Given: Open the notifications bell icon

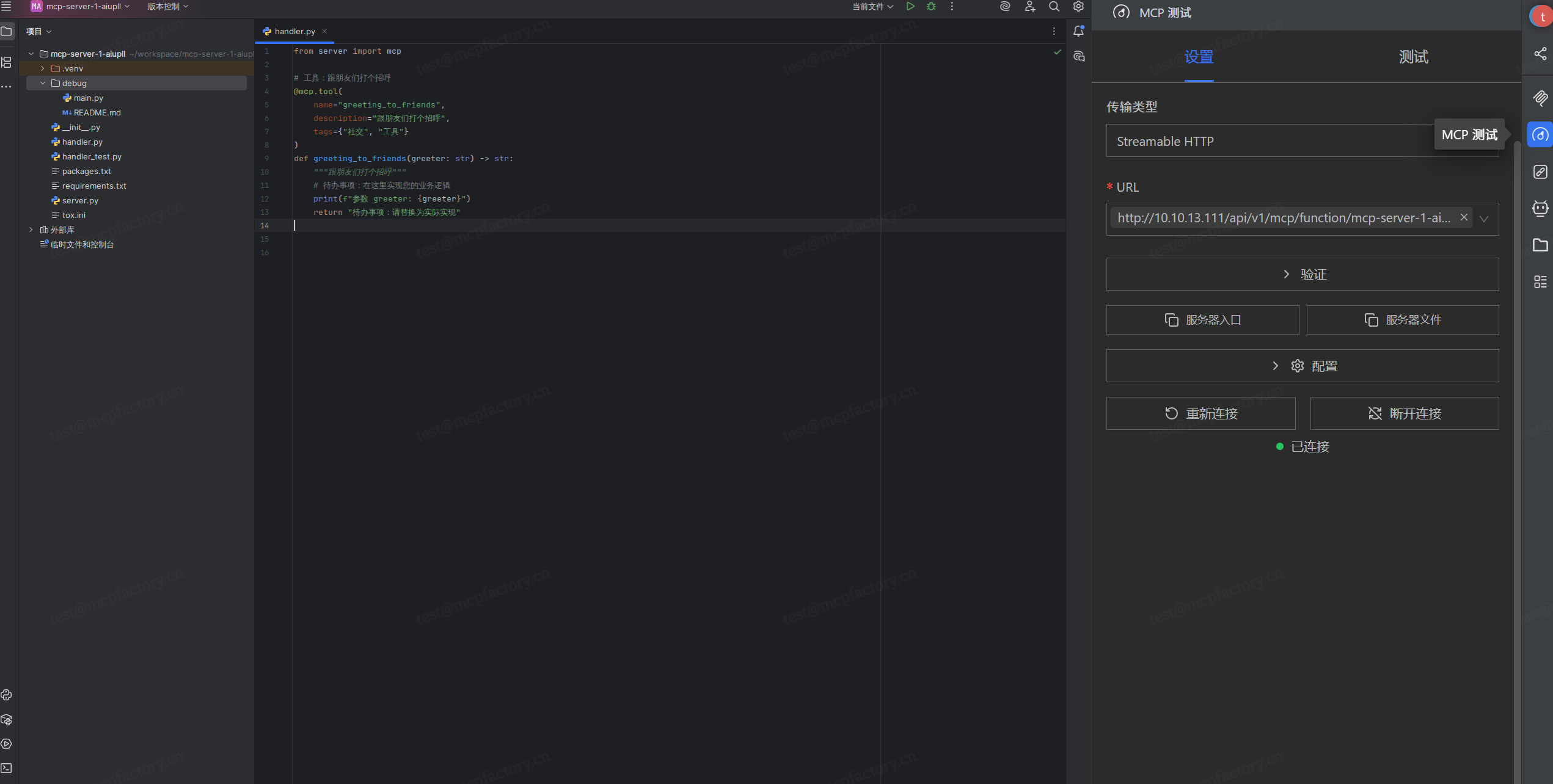Looking at the screenshot, I should coord(1079,31).
